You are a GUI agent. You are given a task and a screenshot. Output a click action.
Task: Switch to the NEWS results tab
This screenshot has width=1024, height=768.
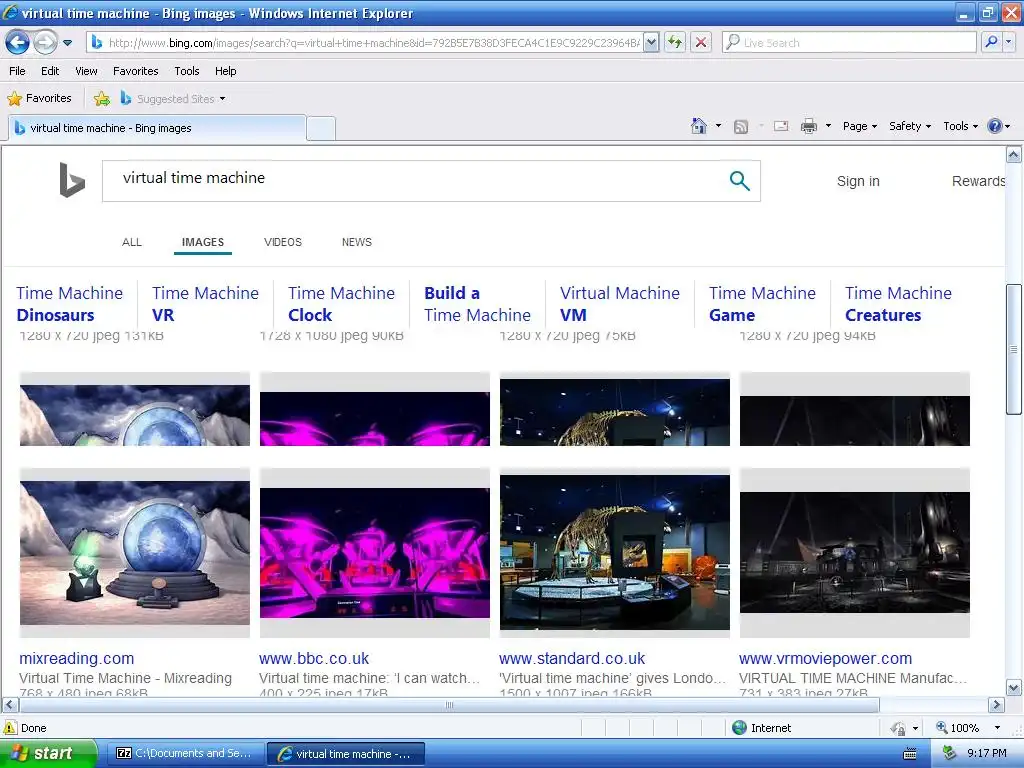(357, 242)
